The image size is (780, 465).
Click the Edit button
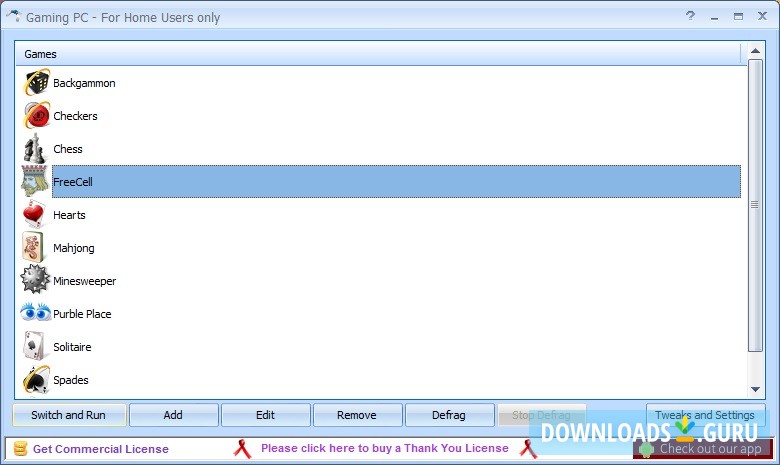click(x=265, y=415)
